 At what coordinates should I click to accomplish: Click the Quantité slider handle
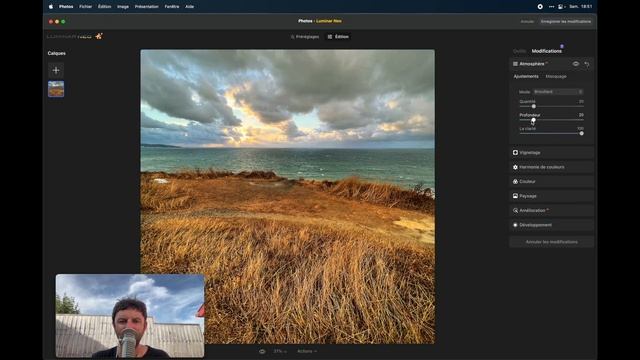533,107
